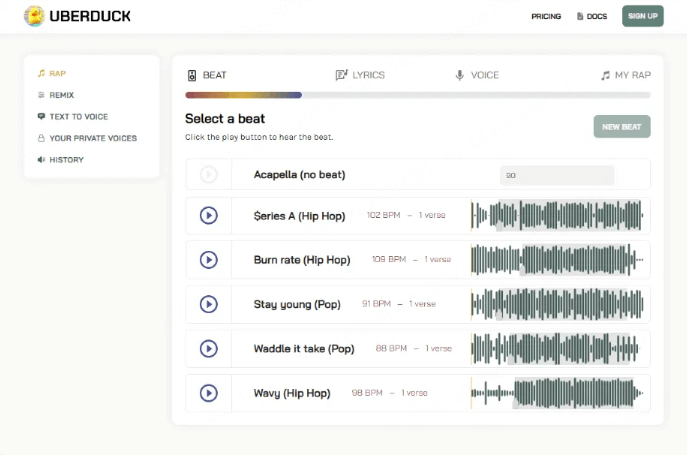Play the Burn rate beat preview

click(208, 259)
